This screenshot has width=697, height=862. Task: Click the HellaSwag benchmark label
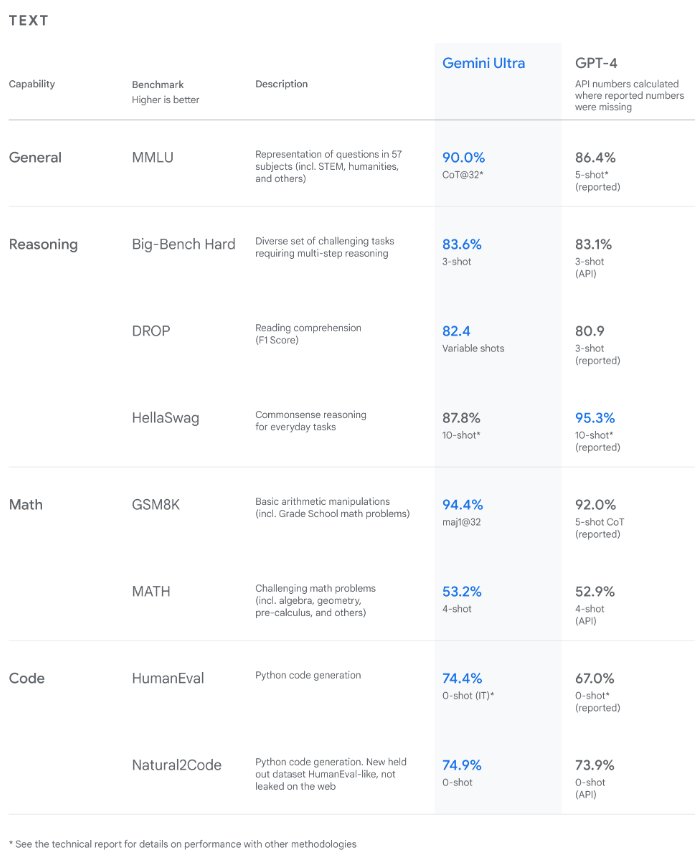pyautogui.click(x=165, y=418)
